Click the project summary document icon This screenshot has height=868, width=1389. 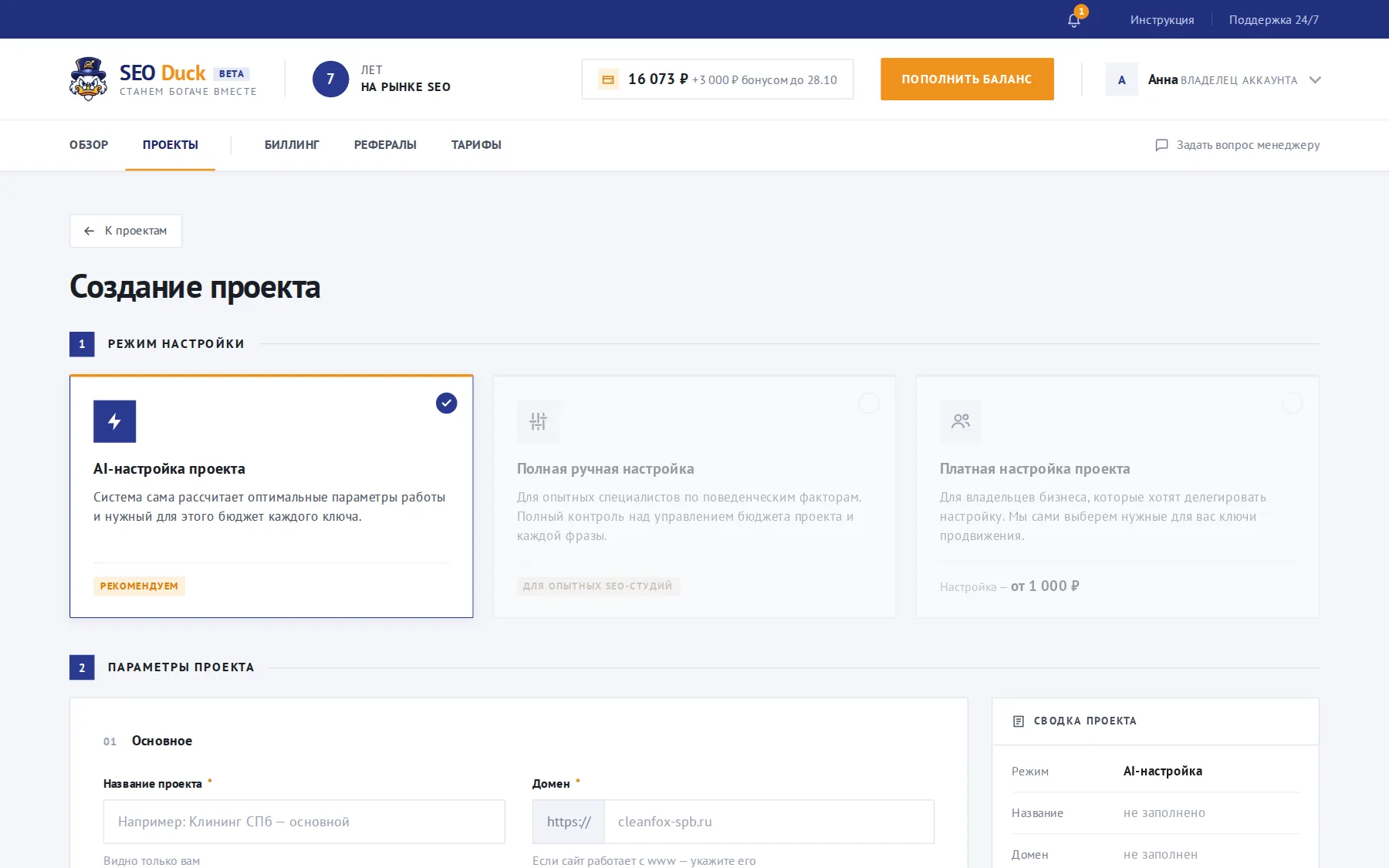(x=1019, y=721)
